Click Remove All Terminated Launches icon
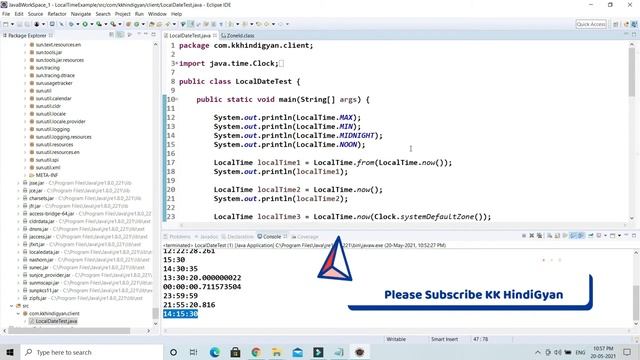Image resolution: width=640 pixels, height=360 pixels. (x=540, y=236)
